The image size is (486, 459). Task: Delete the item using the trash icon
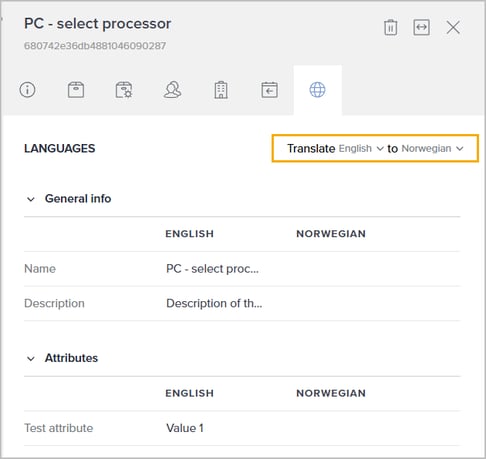(390, 27)
